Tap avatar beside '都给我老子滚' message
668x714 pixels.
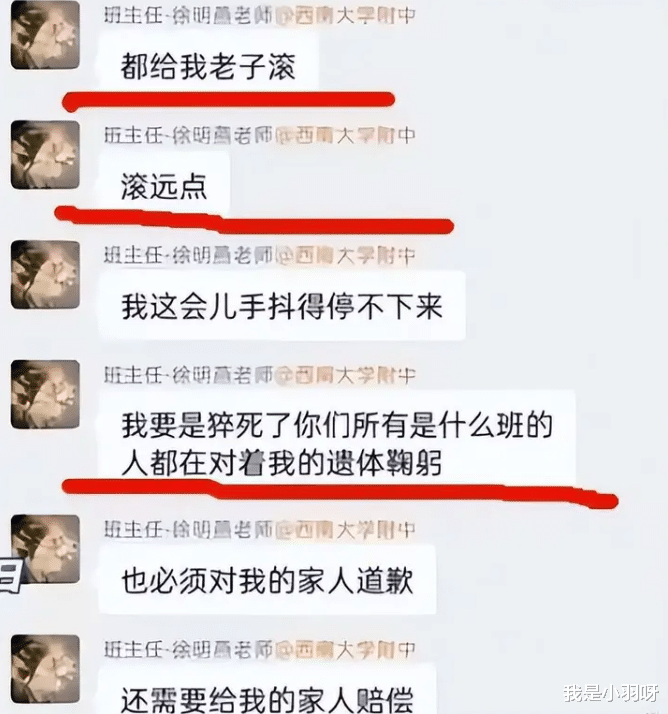pos(45,36)
